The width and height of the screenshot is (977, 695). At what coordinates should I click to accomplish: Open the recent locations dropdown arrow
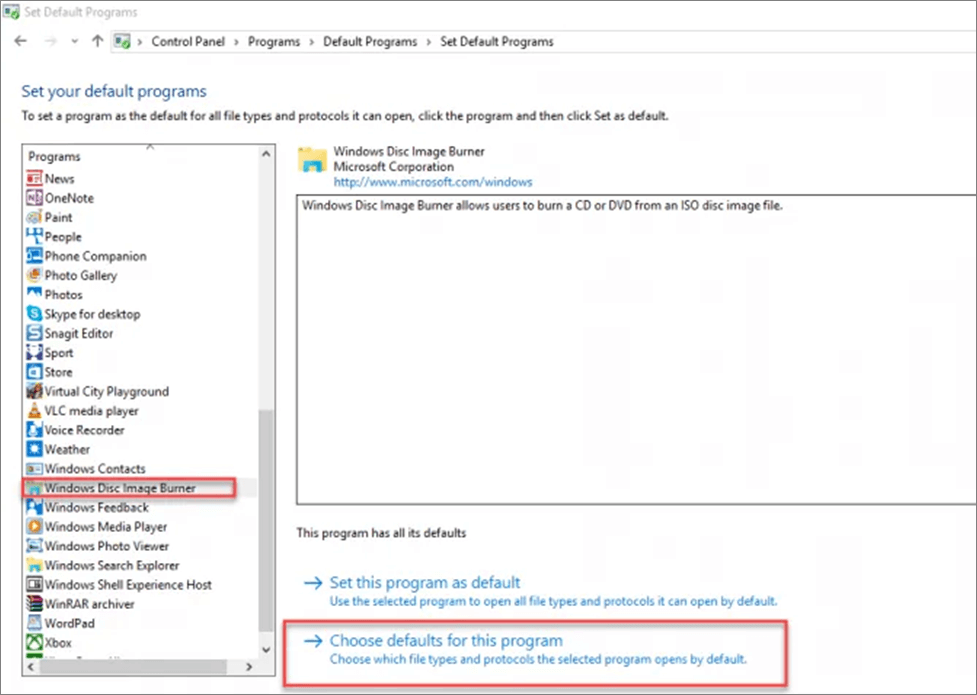pyautogui.click(x=74, y=42)
